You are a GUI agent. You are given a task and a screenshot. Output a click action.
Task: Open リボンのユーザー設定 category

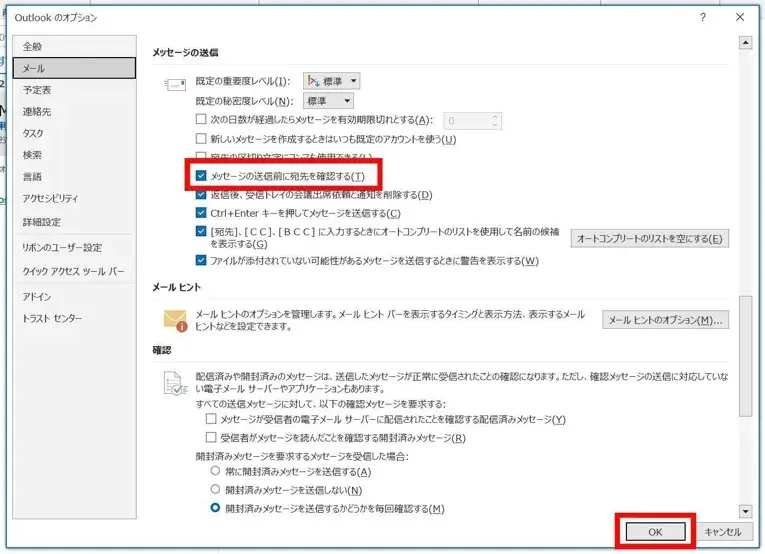74,248
